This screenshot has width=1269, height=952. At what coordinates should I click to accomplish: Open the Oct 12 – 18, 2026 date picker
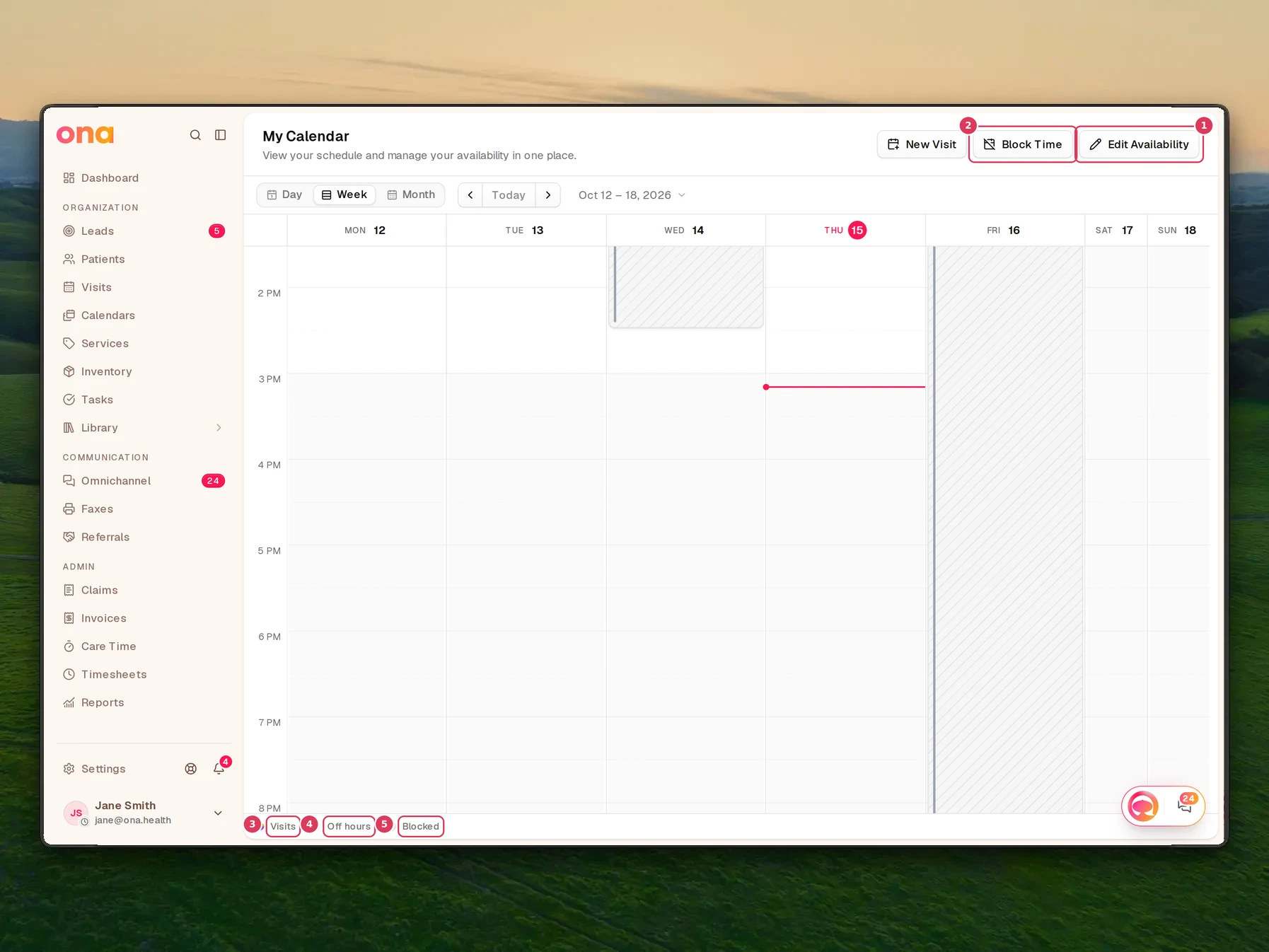click(632, 195)
